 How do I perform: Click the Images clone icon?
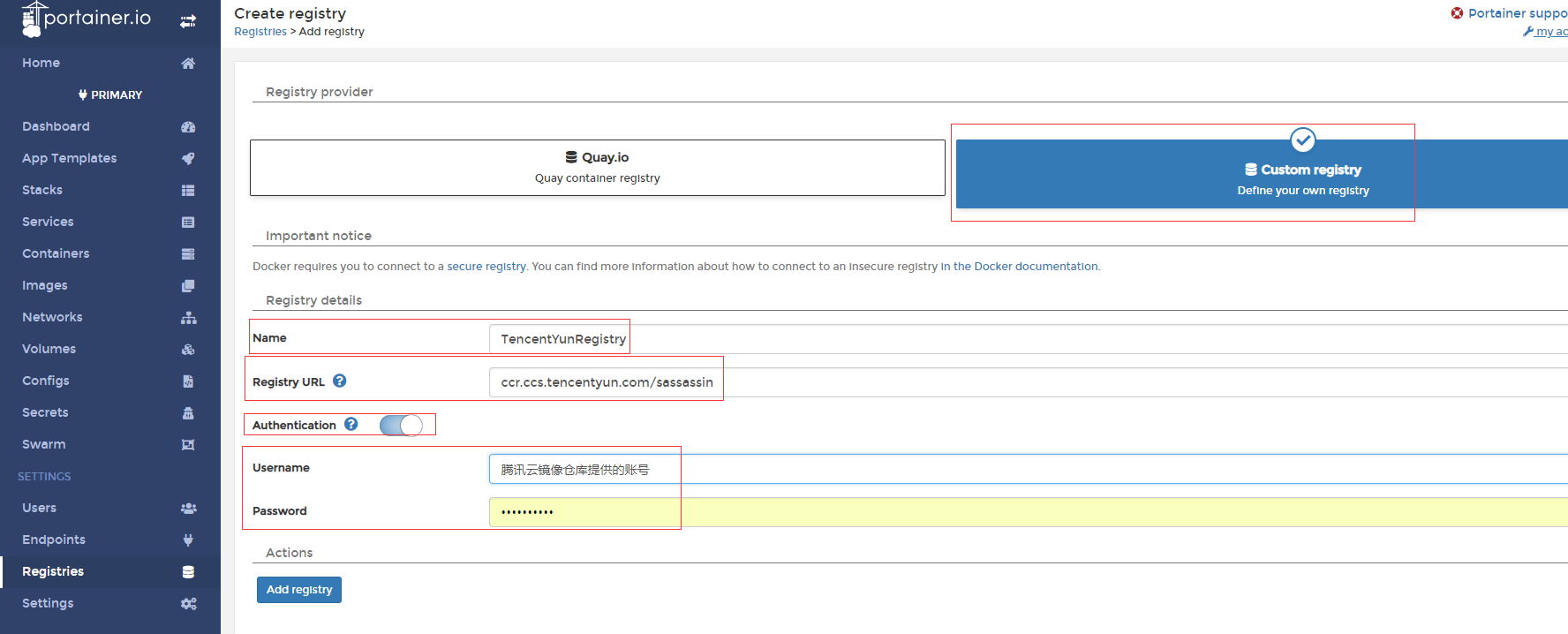point(188,286)
